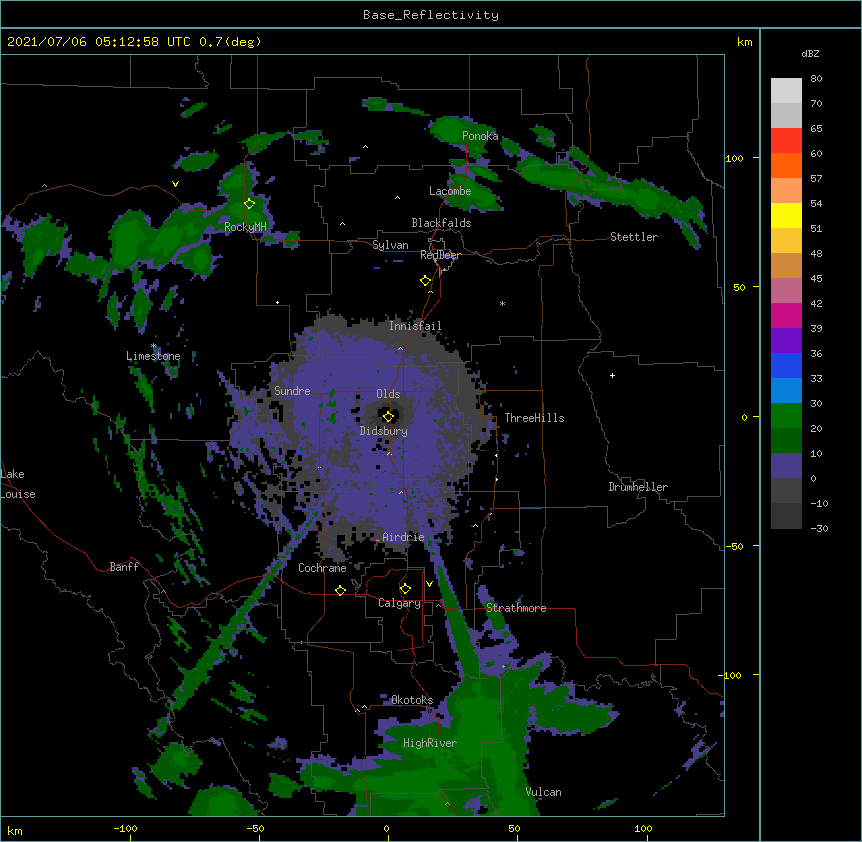The width and height of the screenshot is (862, 842).
Task: Click the yellow 51 dBZ legend swatch
Action: point(786,215)
